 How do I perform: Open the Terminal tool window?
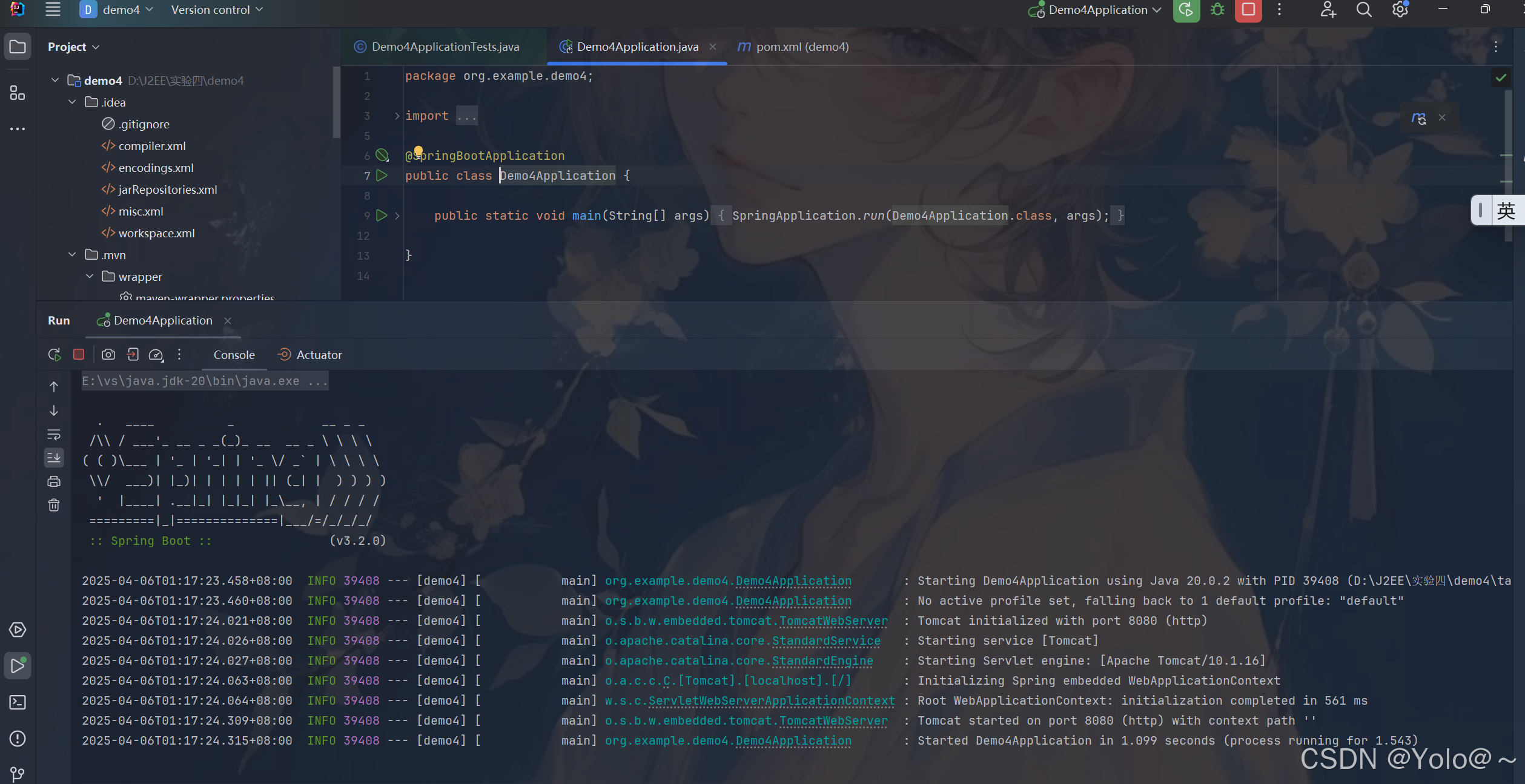point(18,702)
